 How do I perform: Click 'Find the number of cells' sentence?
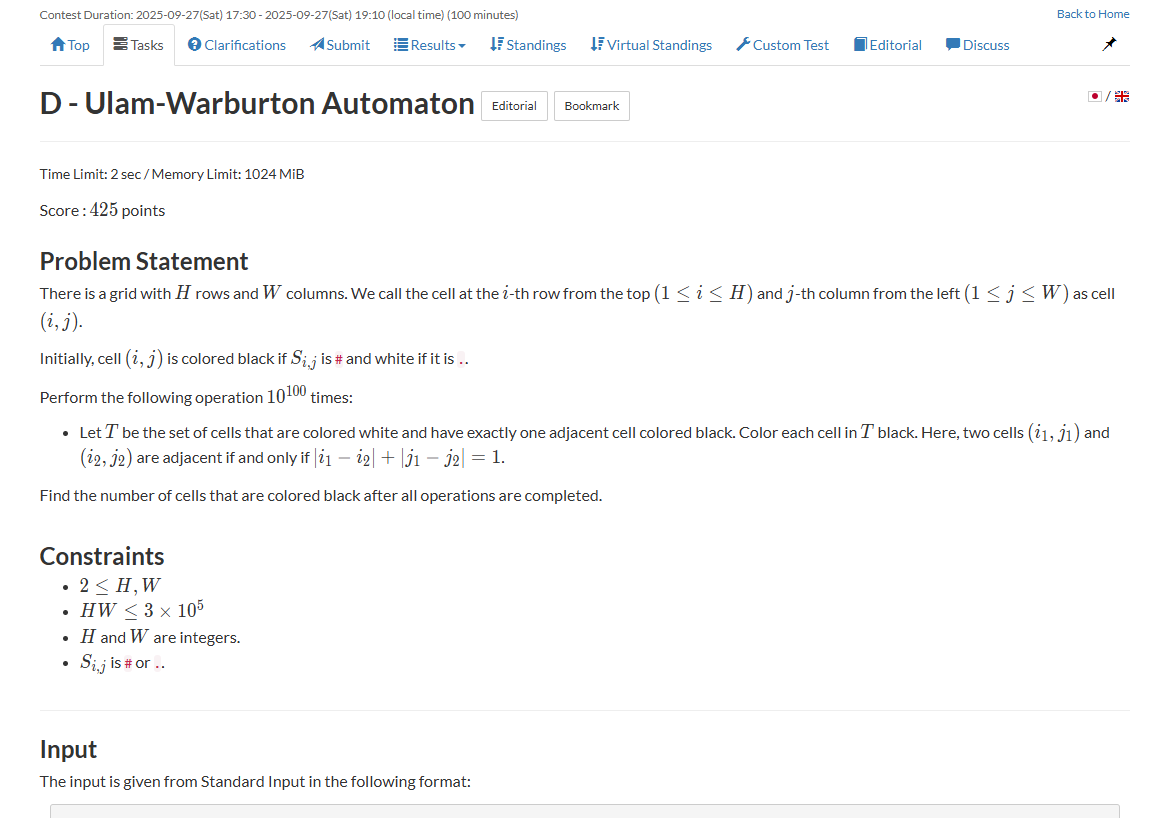(x=321, y=496)
